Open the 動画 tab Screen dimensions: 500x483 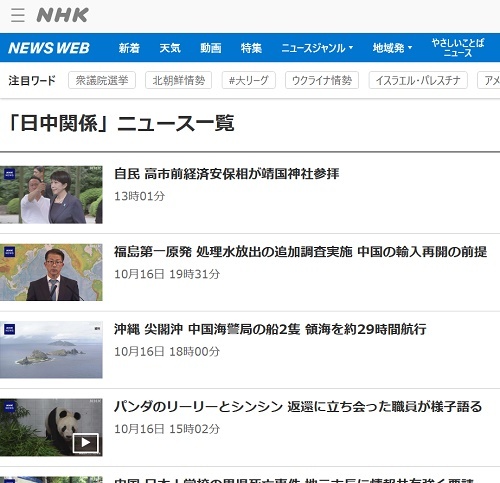point(211,48)
